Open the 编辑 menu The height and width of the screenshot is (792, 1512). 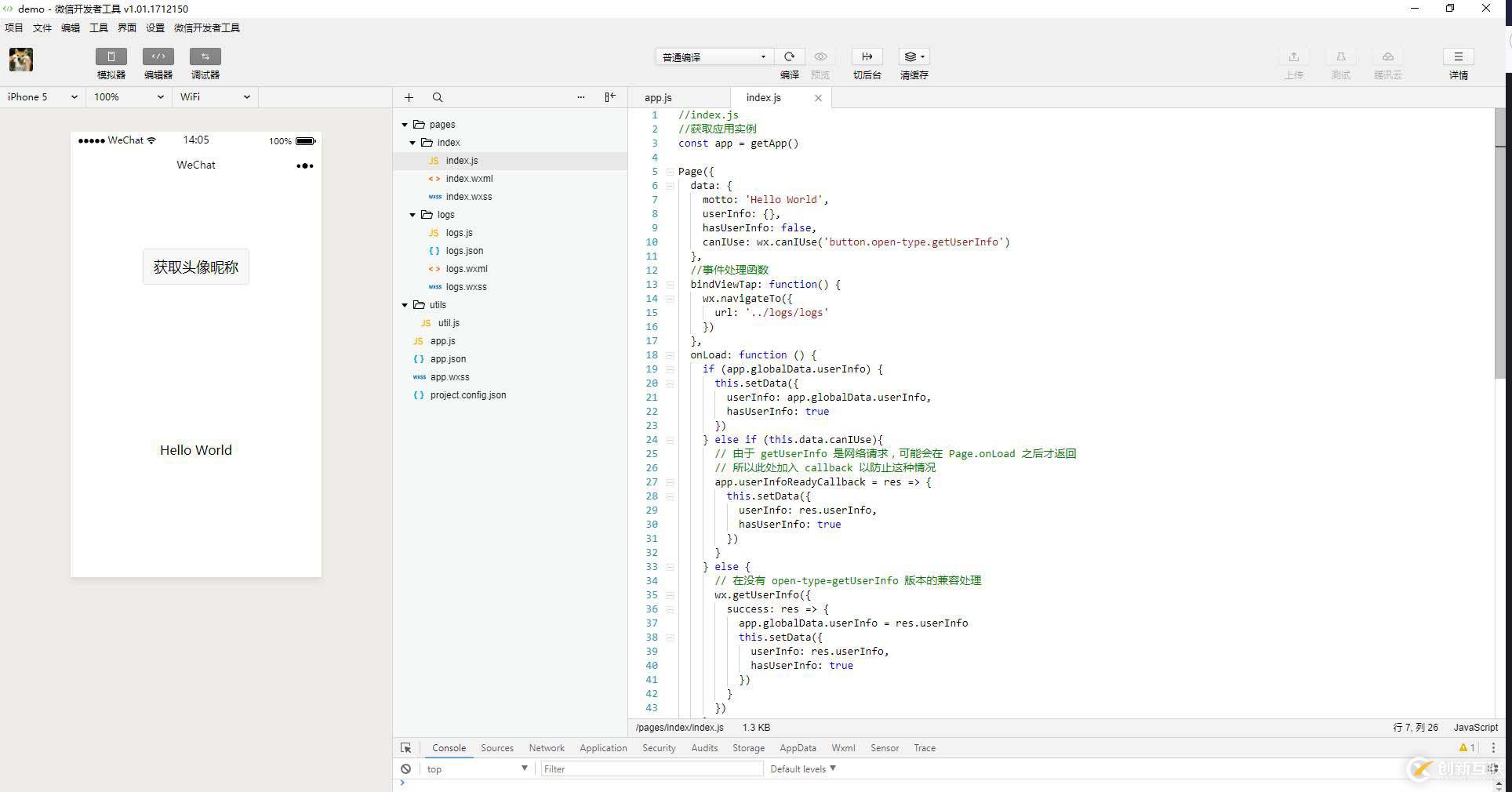click(x=71, y=27)
